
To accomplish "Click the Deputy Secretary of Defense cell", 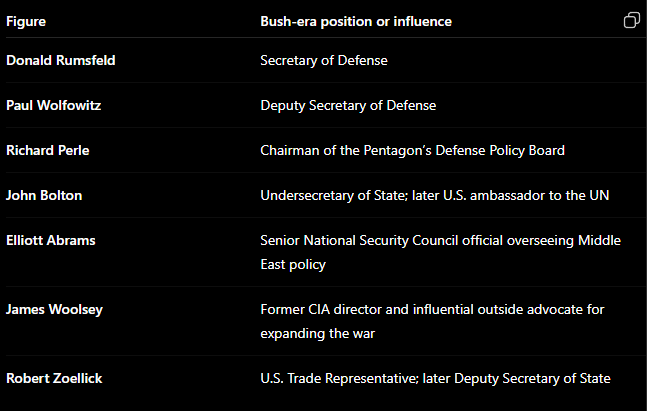I will tap(348, 106).
